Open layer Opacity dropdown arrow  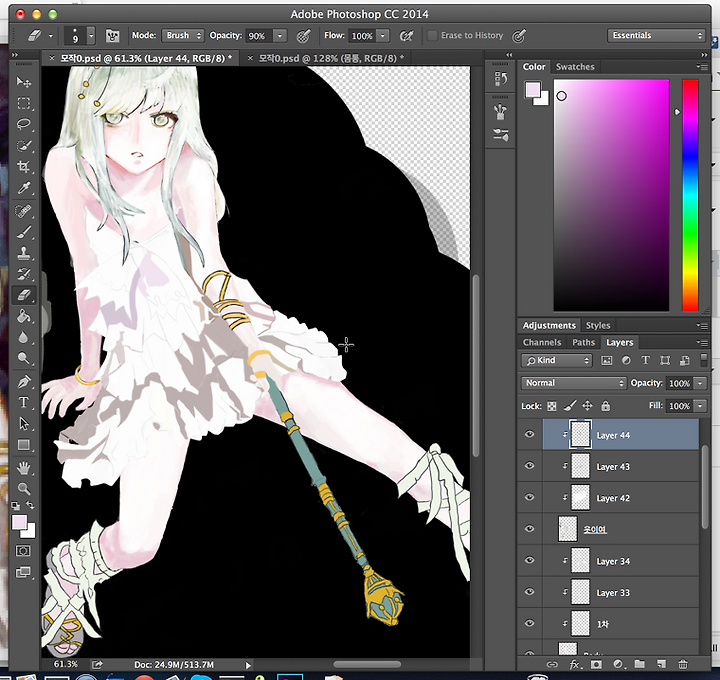tap(700, 383)
